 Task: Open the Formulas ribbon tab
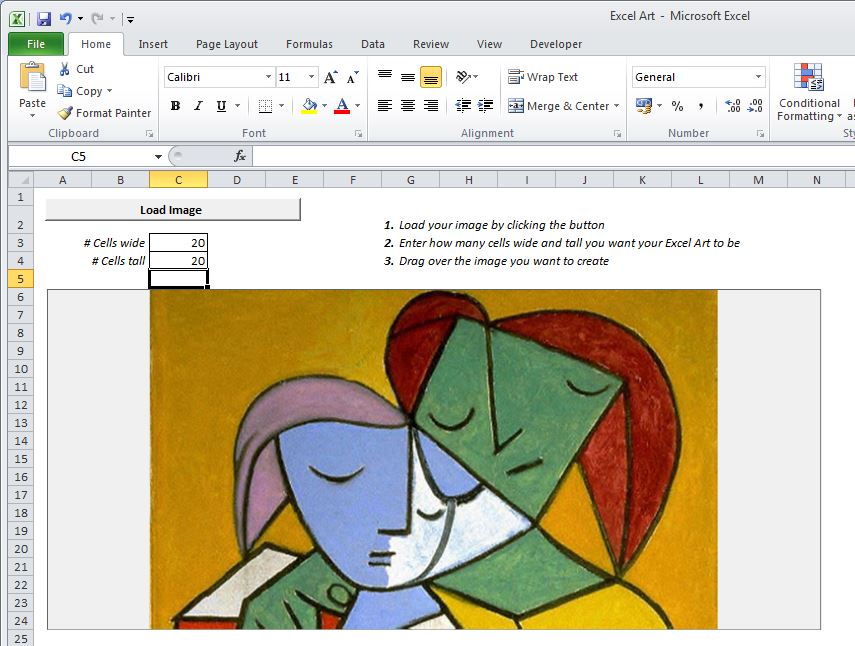coord(309,44)
